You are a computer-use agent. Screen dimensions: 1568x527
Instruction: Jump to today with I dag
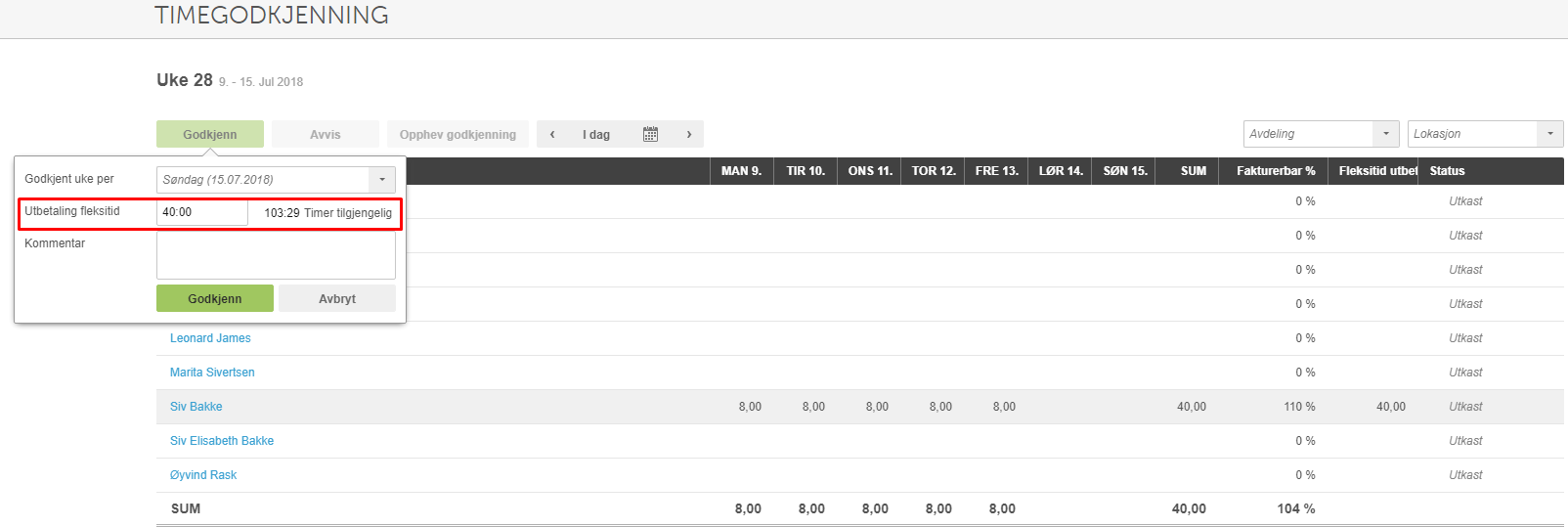[x=596, y=134]
